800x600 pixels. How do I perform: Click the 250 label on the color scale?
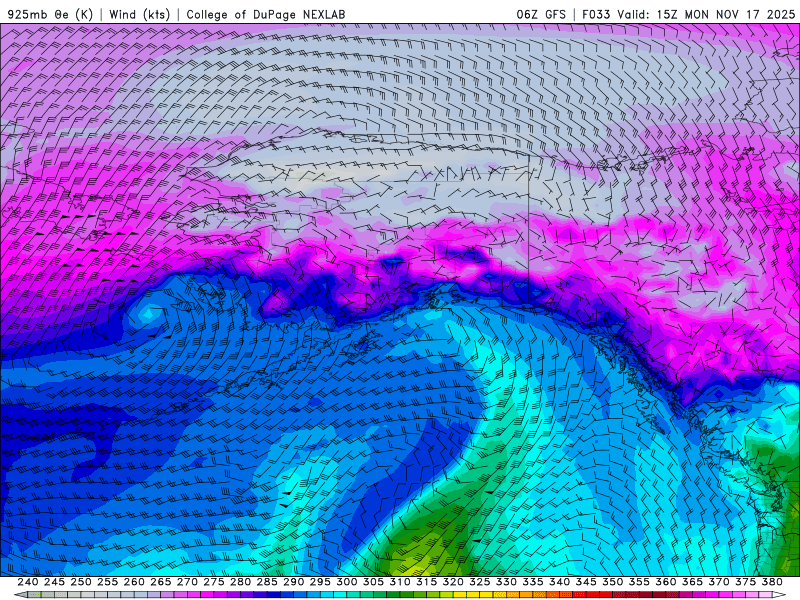coord(81,582)
